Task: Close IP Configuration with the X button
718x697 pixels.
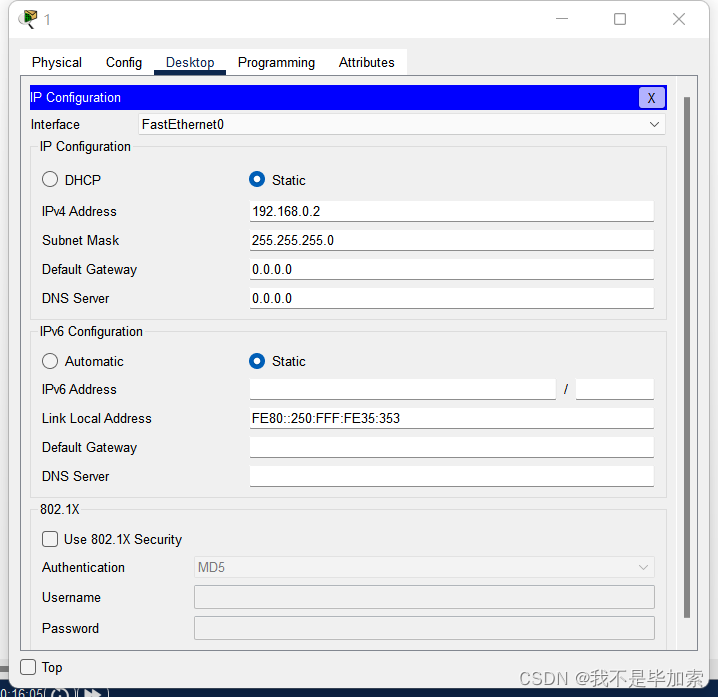Action: pos(651,98)
